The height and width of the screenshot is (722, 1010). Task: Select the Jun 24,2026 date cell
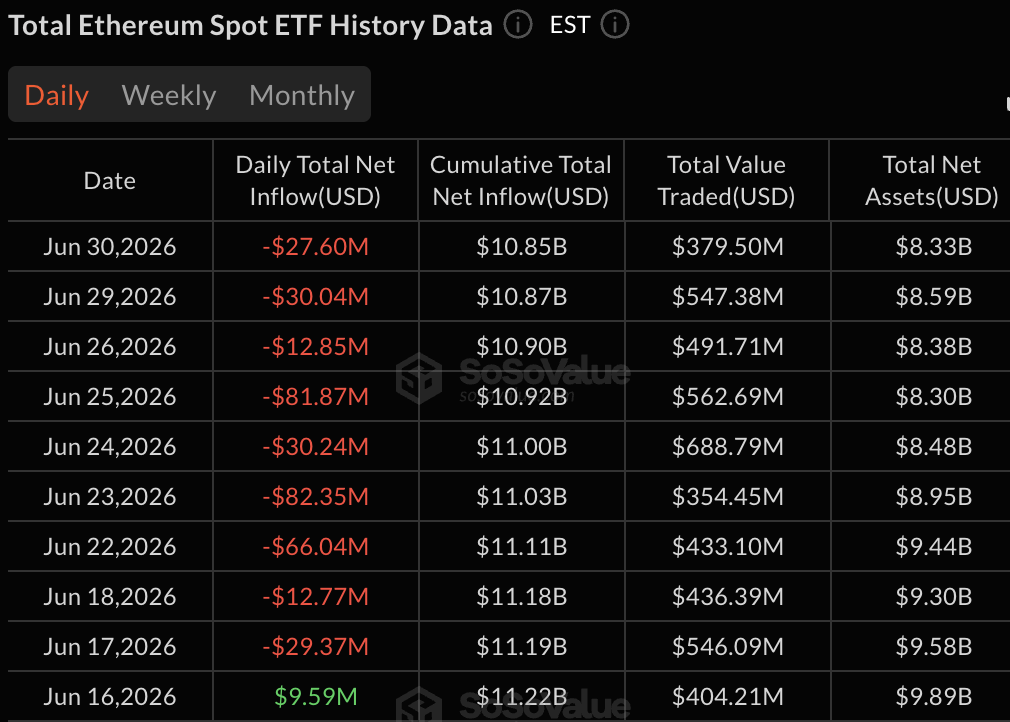tap(110, 447)
